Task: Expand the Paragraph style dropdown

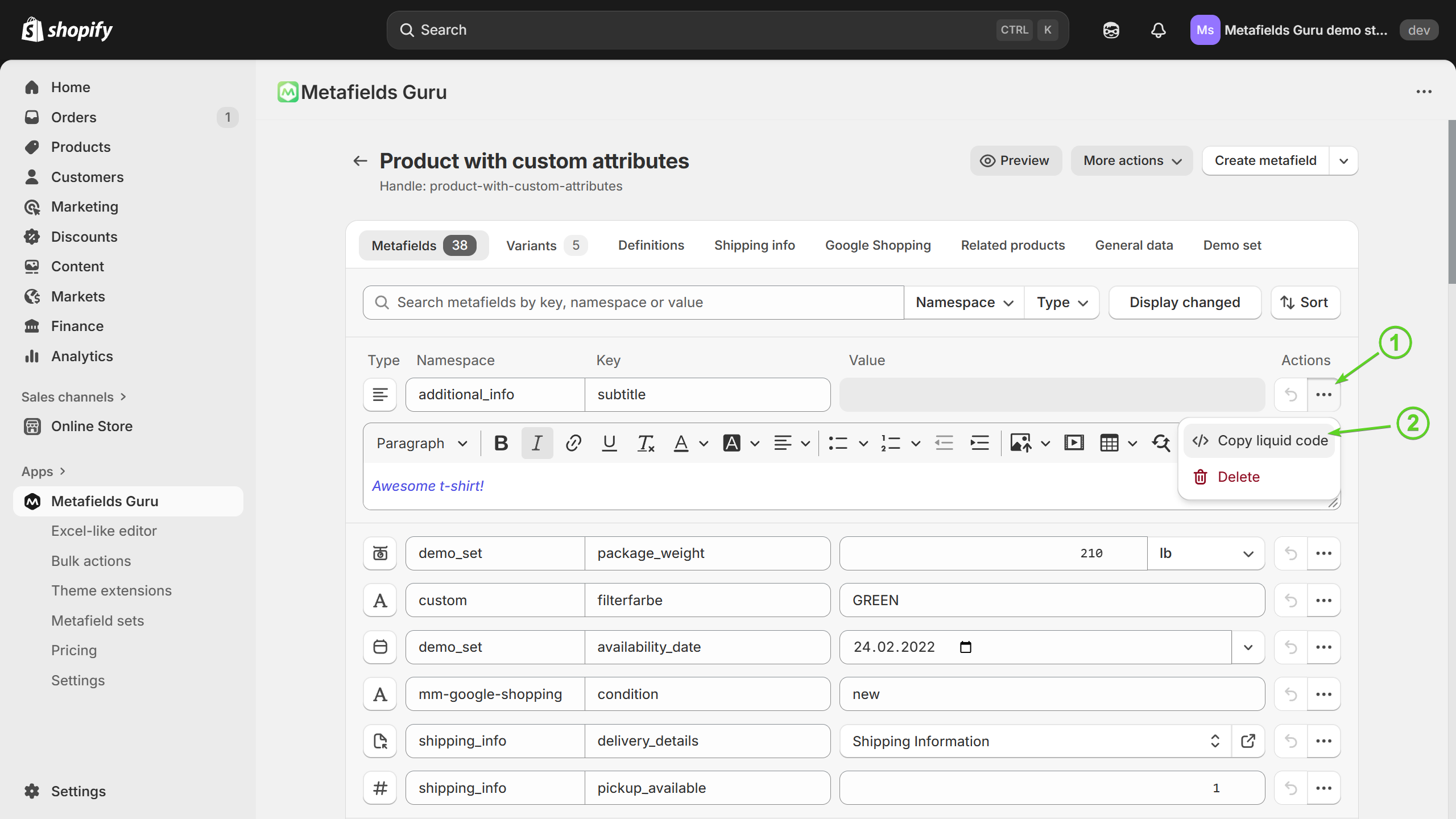Action: (421, 443)
